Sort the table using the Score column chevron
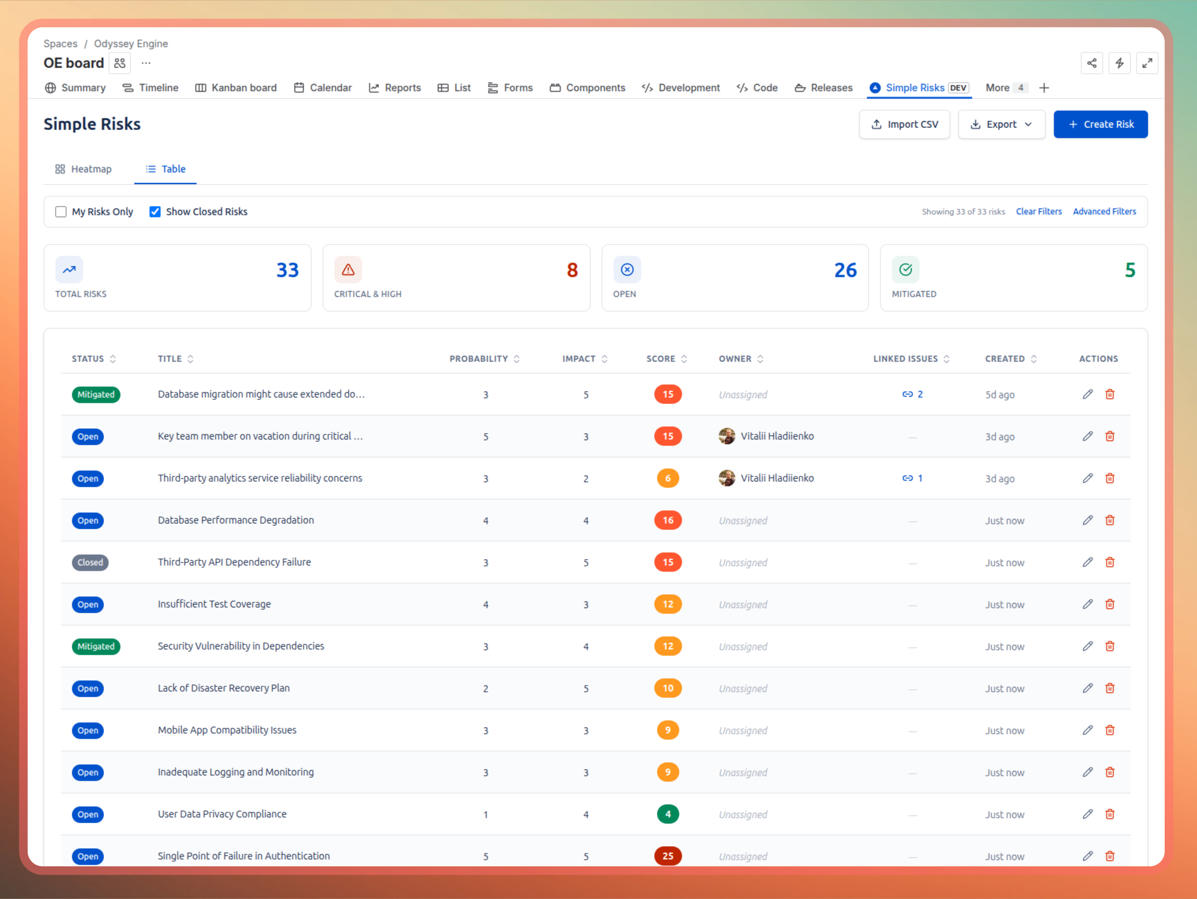The width and height of the screenshot is (1197, 899). point(683,358)
